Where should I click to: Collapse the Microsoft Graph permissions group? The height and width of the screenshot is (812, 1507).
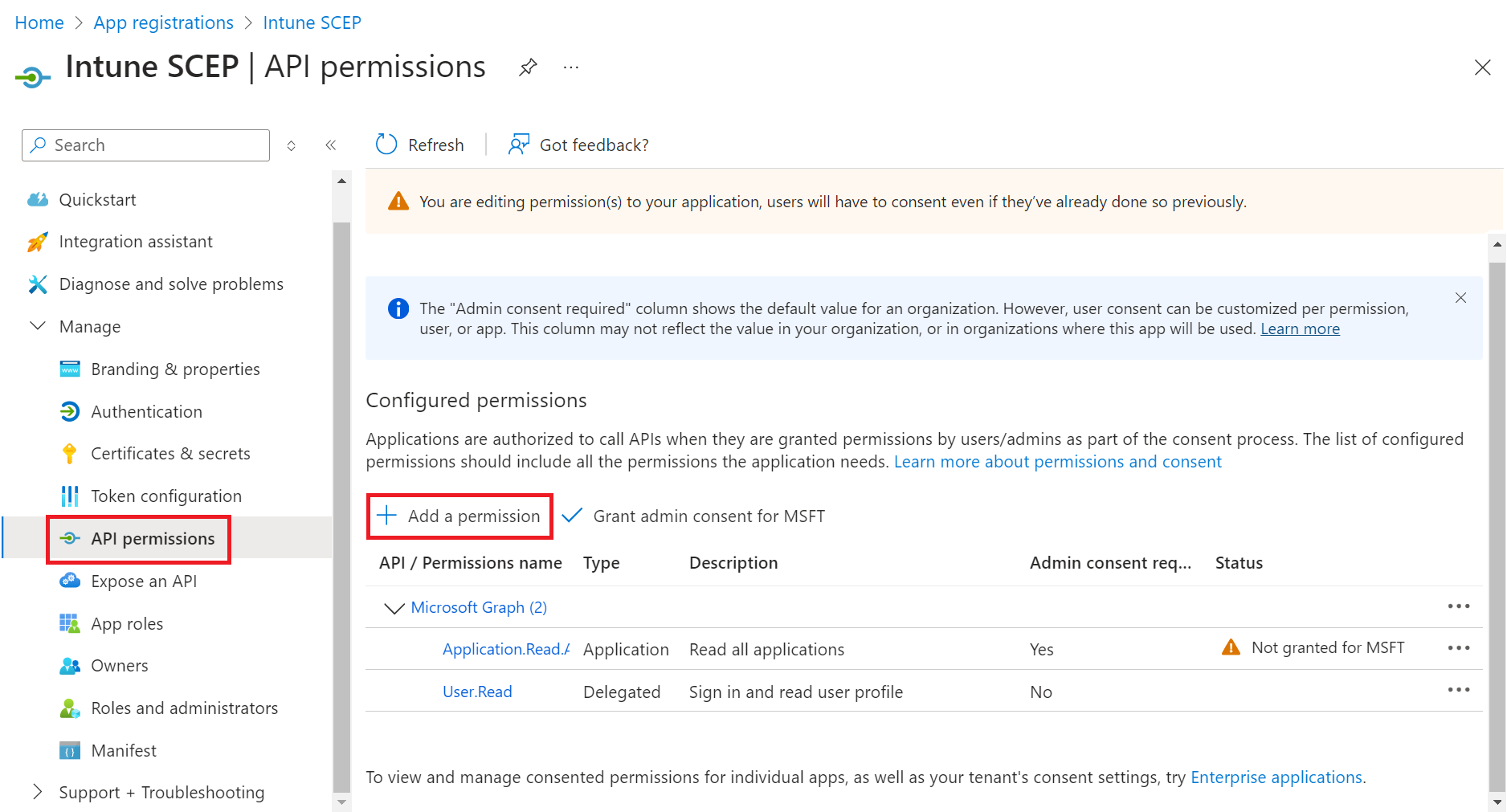click(394, 608)
